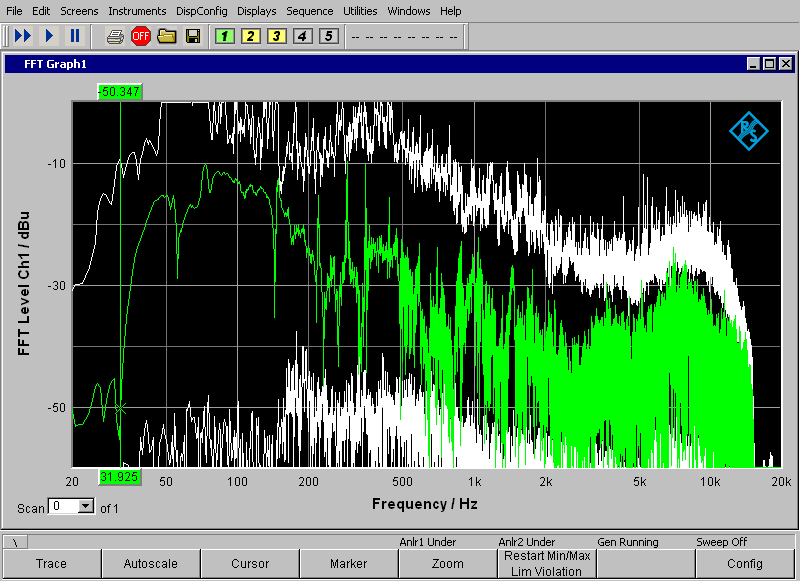Click the Frequency / Hz axis label
This screenshot has height=581, width=800.
pos(424,504)
